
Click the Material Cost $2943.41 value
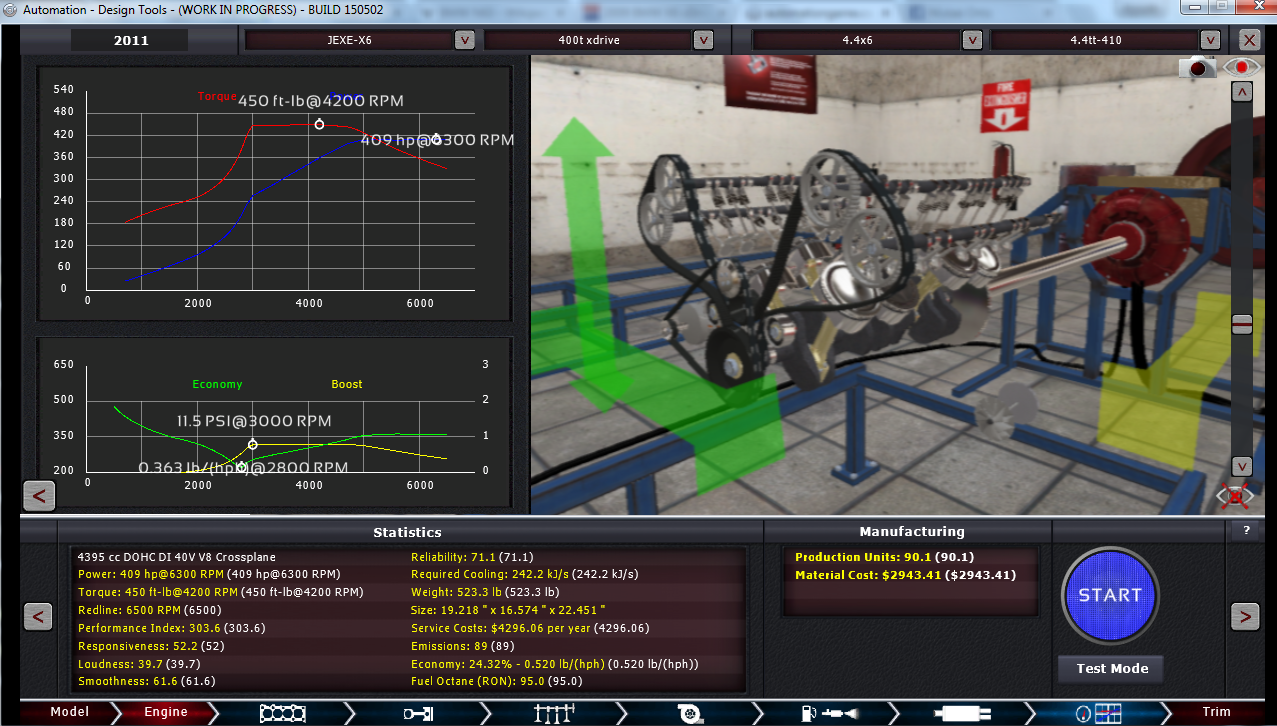click(x=905, y=575)
